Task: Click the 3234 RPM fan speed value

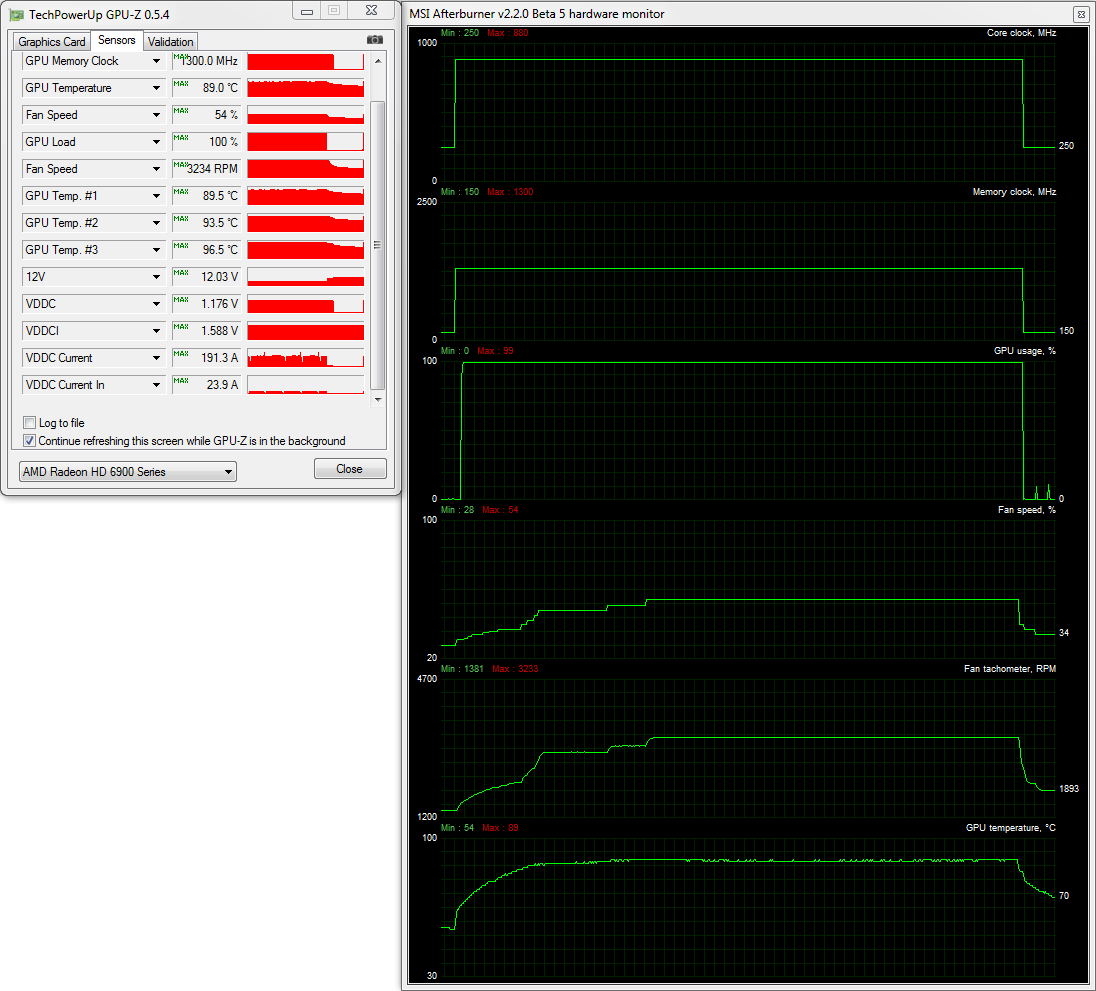Action: 212,169
